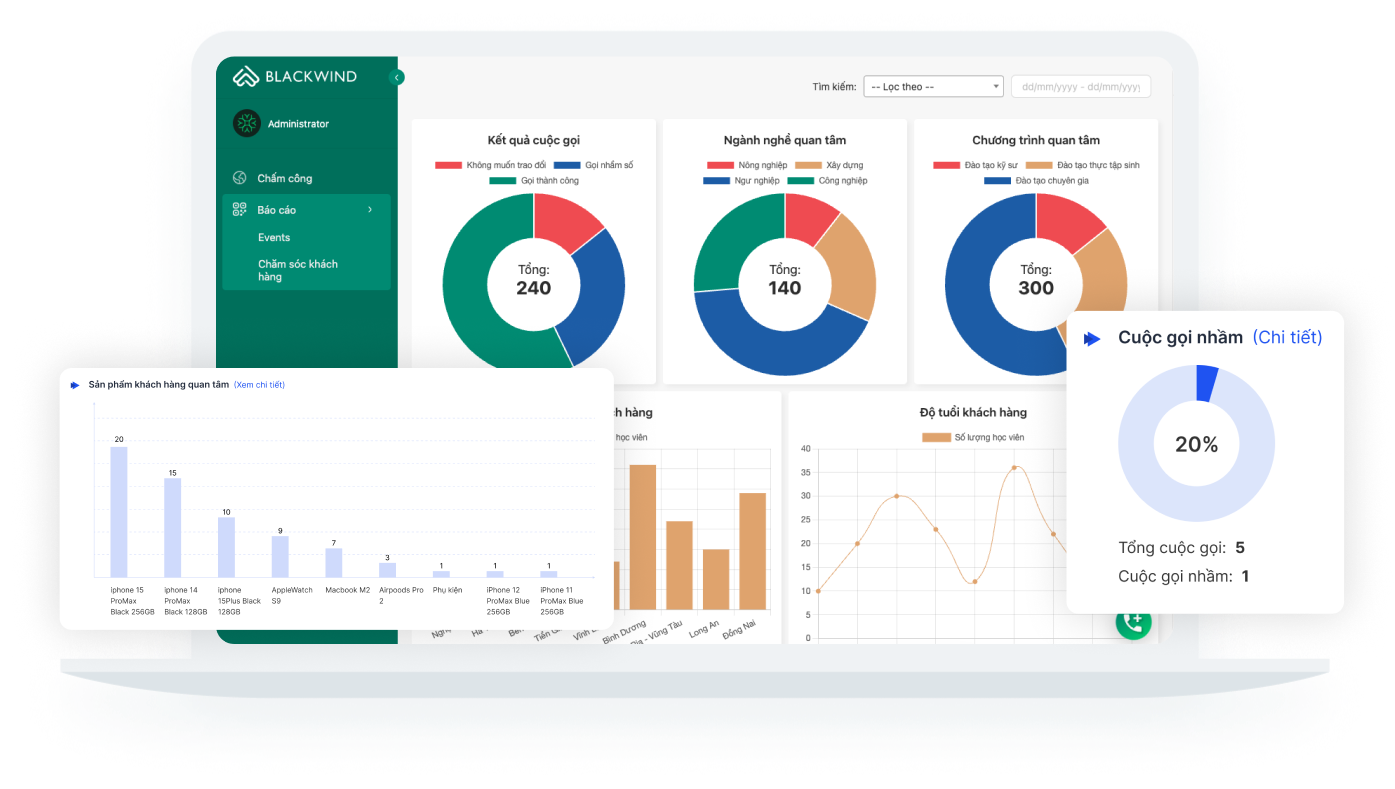Open the Lọc theo dropdown

coord(932,87)
